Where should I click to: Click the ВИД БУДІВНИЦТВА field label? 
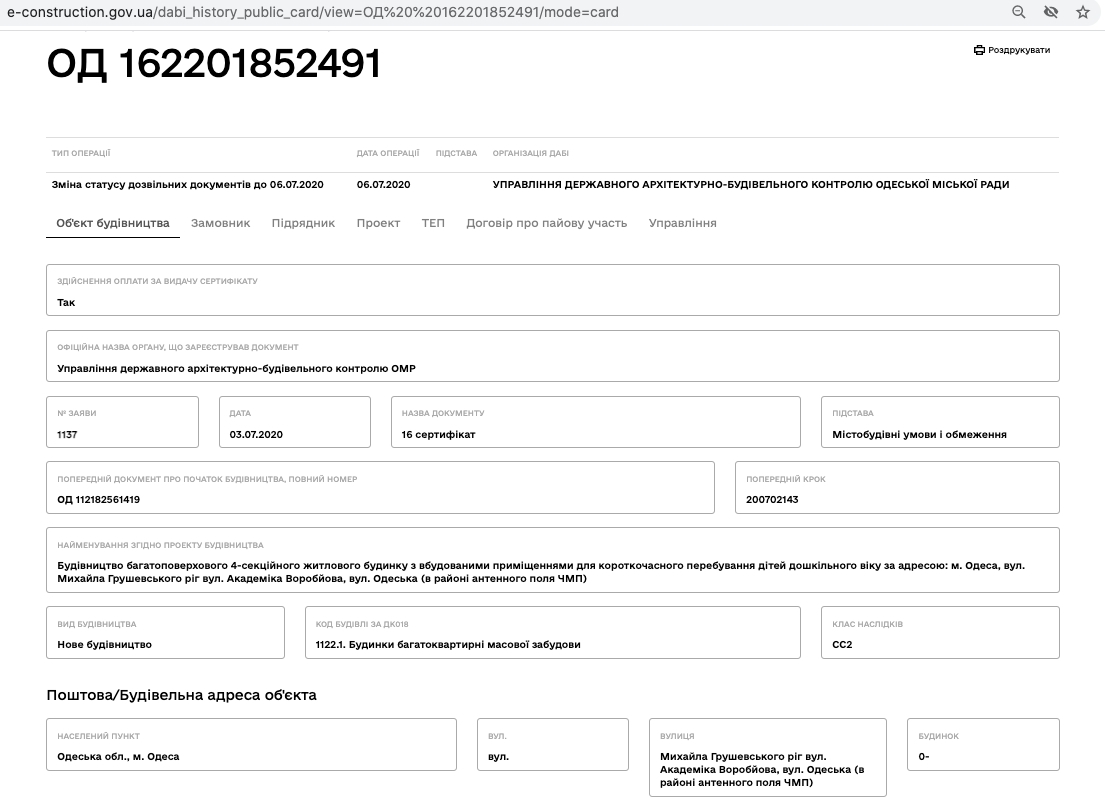click(97, 624)
